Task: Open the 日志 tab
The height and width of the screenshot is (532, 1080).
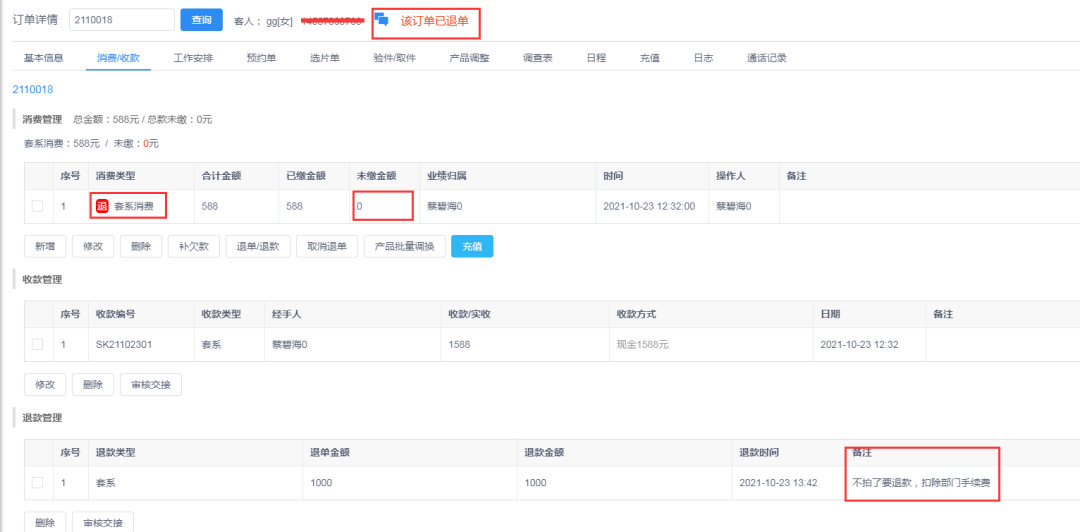Action: [x=703, y=58]
